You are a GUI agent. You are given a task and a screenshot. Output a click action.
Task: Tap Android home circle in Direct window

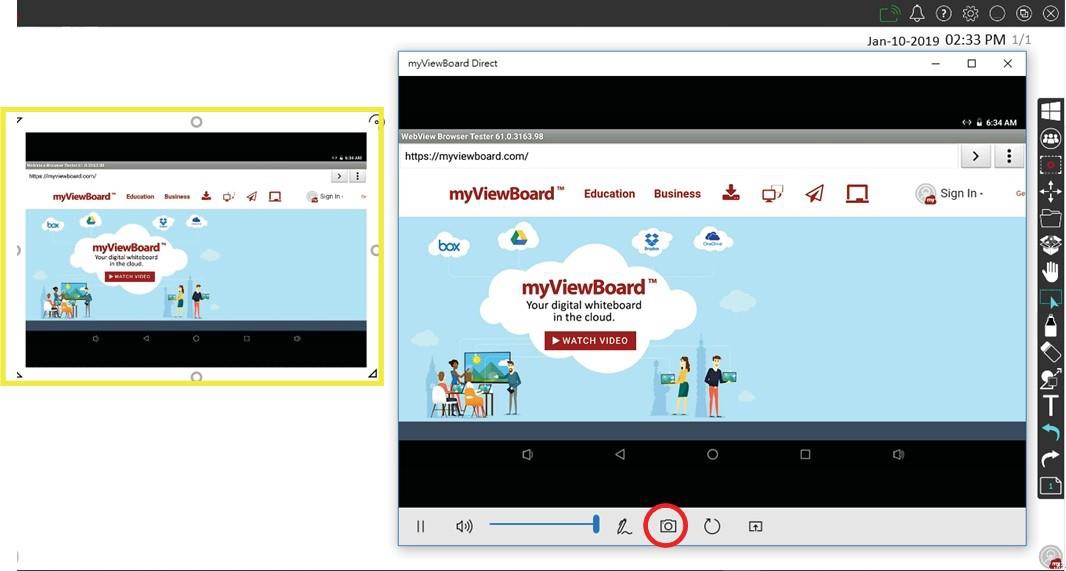[x=712, y=454]
